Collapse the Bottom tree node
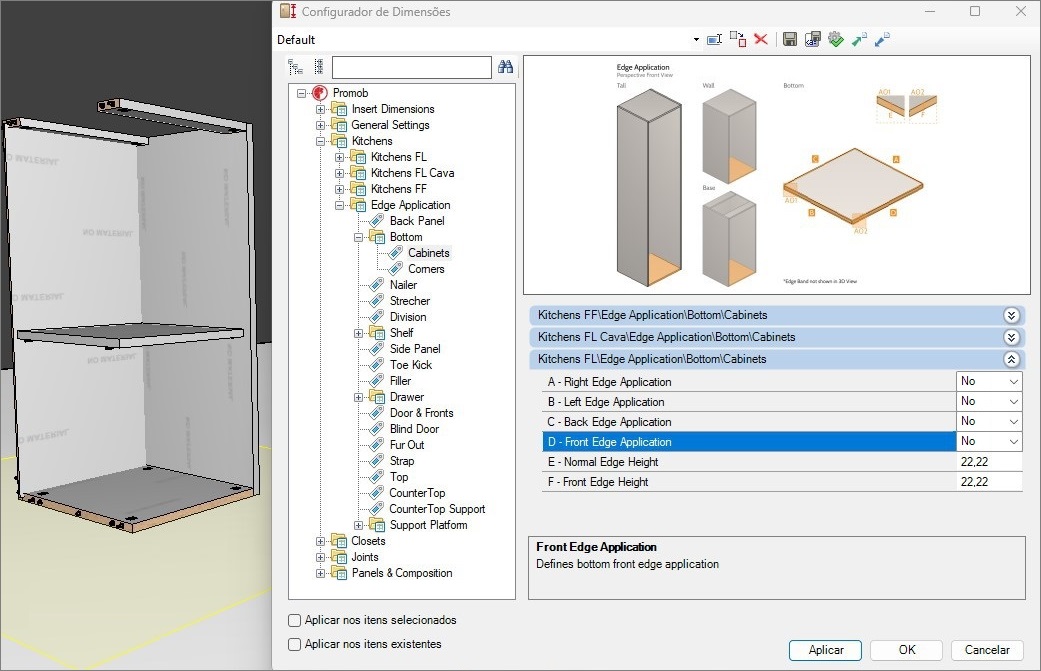This screenshot has height=671, width=1041. [359, 237]
